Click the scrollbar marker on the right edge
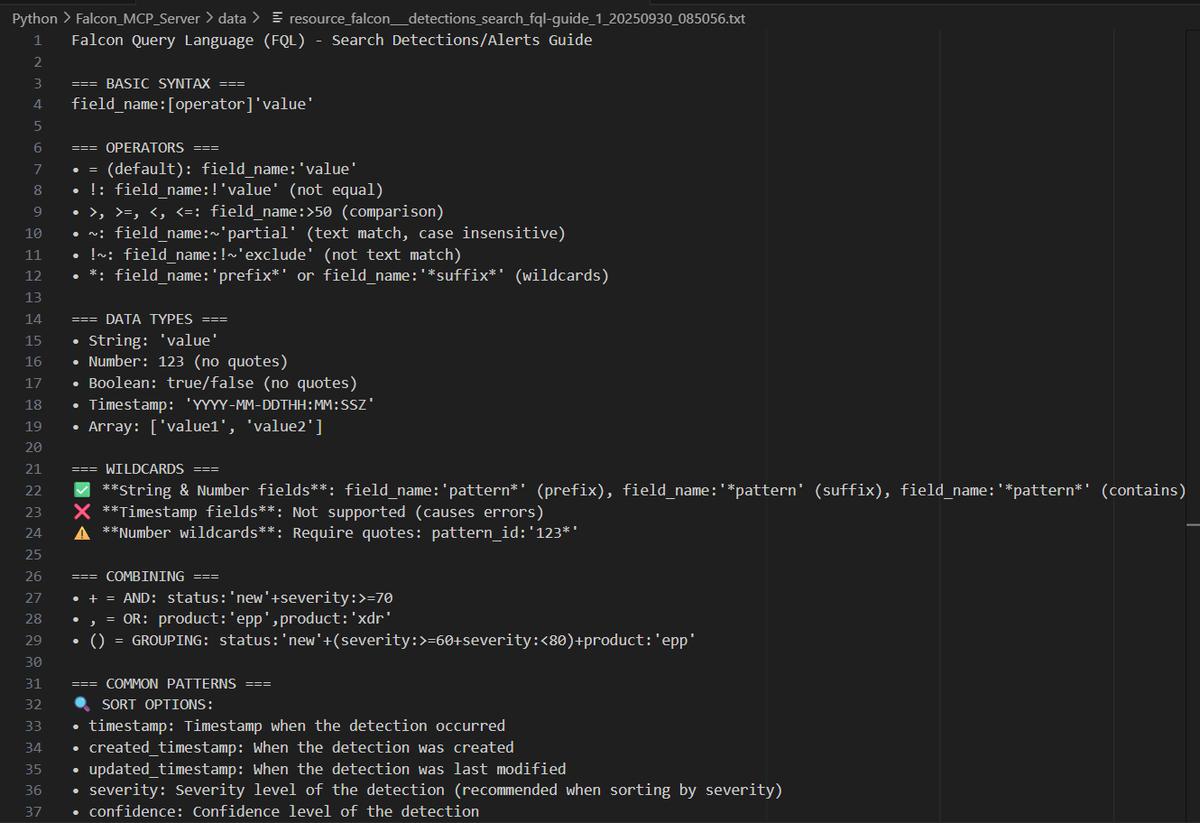Screen dimensions: 1200x823 click(x=1192, y=524)
